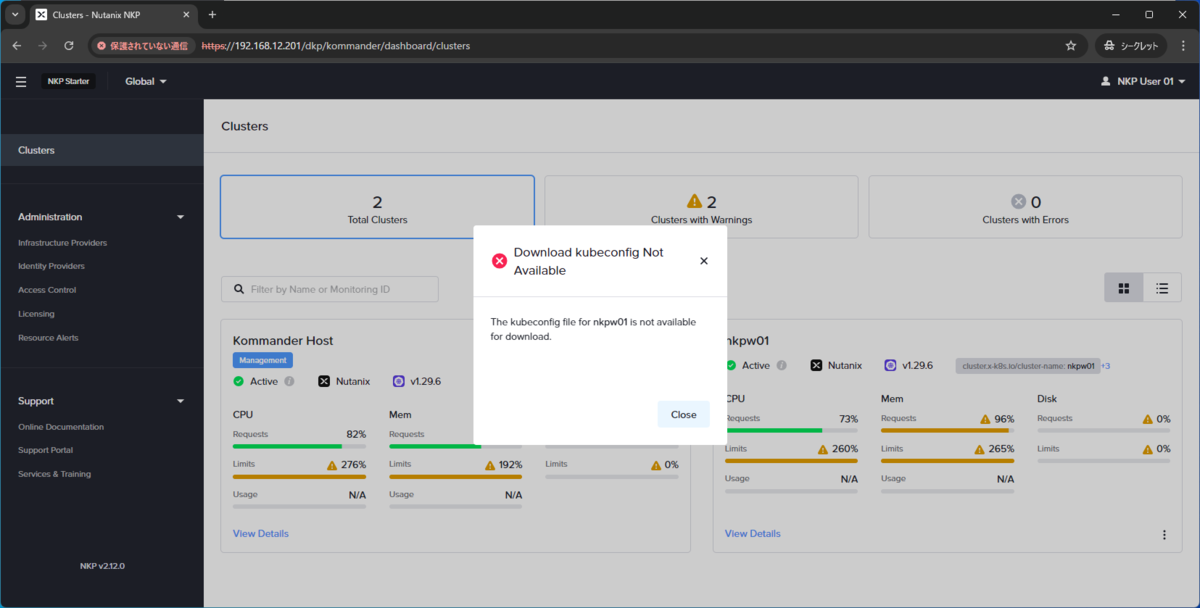This screenshot has width=1200, height=608.
Task: Click the filter by name search field
Action: (330, 289)
